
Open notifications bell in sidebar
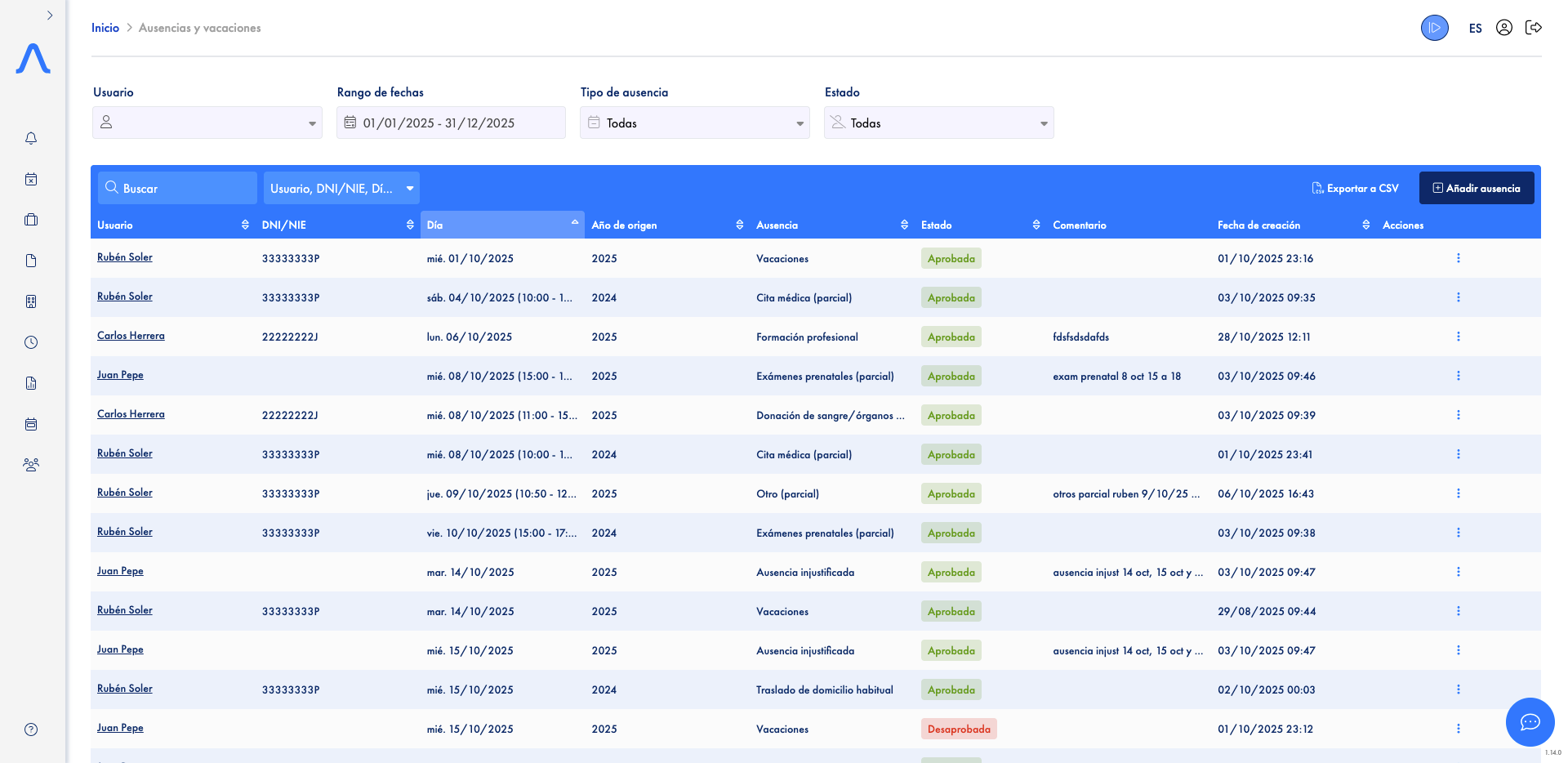[x=31, y=138]
